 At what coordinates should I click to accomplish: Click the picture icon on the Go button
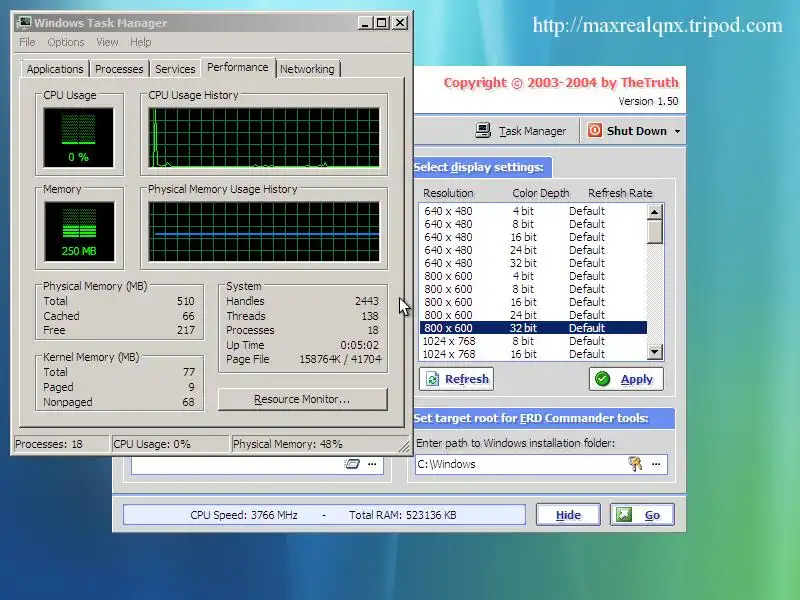pyautogui.click(x=623, y=515)
